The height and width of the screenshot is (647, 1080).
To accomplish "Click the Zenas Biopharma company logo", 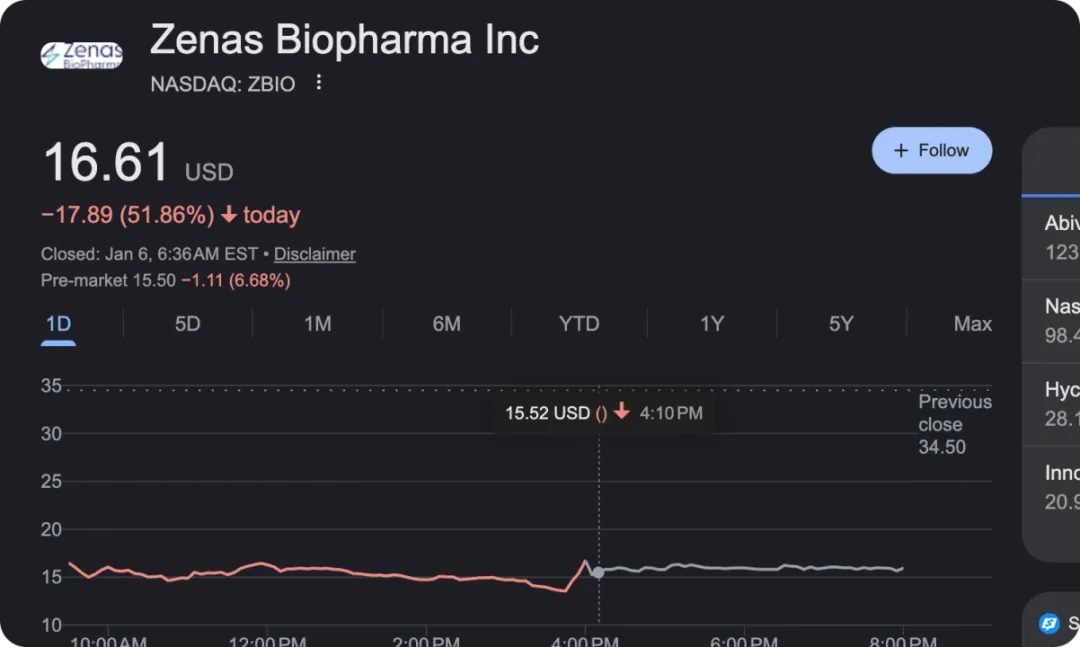I will click(x=81, y=55).
